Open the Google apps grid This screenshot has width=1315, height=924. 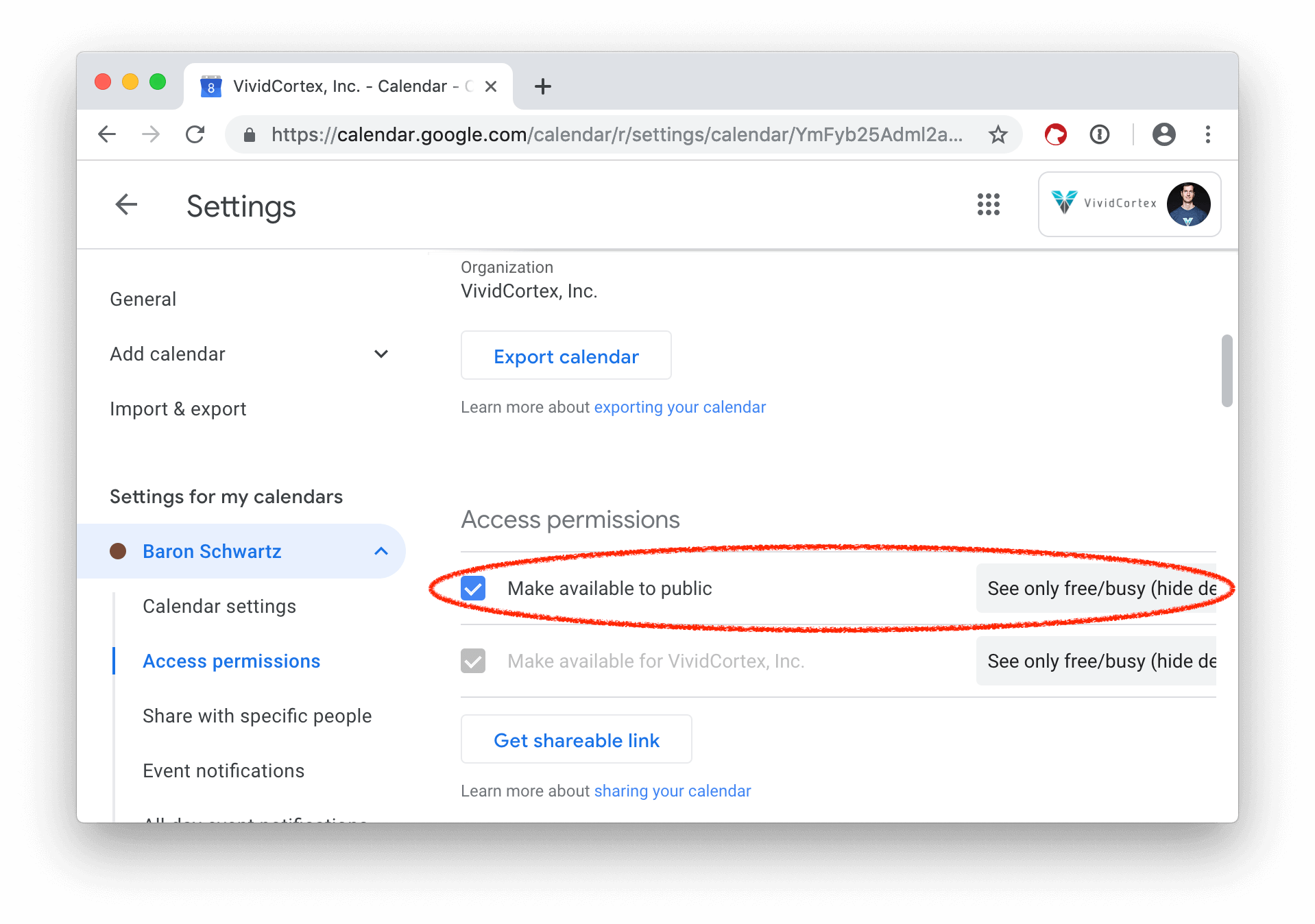(988, 204)
